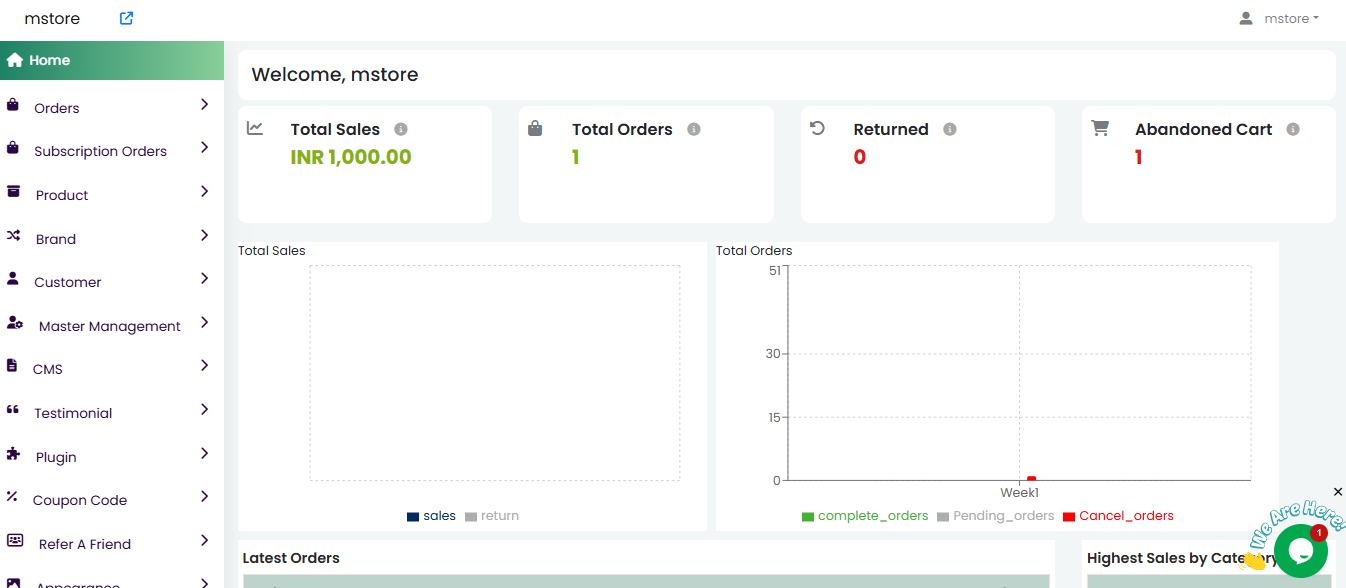This screenshot has width=1346, height=588.
Task: Click the red Cancel_orders bar at Week1
Action: click(x=1031, y=479)
